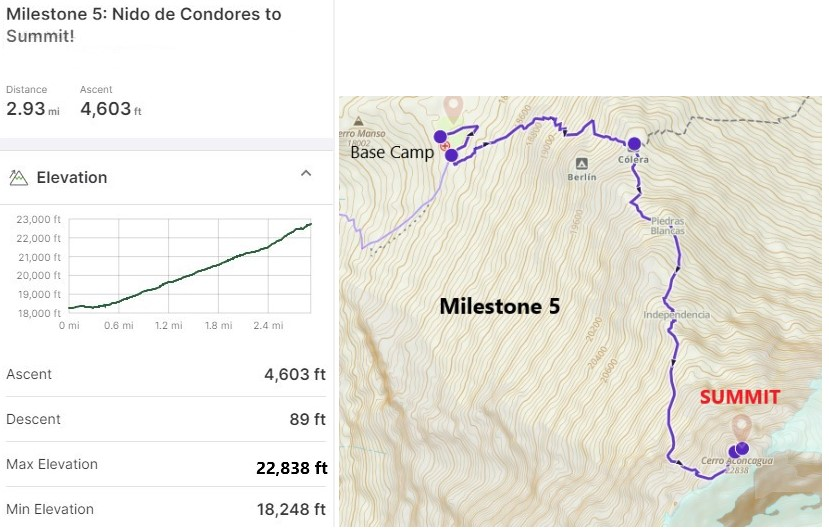The height and width of the screenshot is (531, 829).
Task: Select the Descent stat row
Action: click(x=166, y=420)
